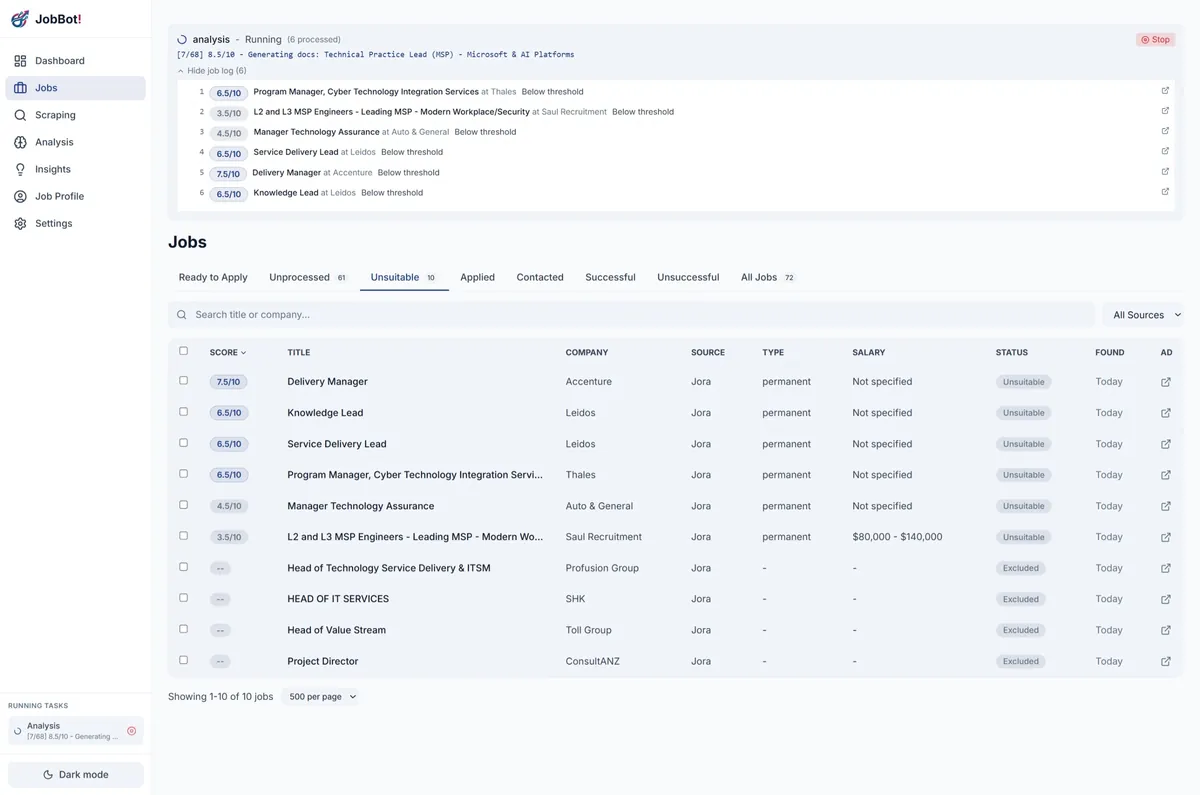
Task: Open external link for Knowledge Lead log entry
Action: [x=1165, y=192]
